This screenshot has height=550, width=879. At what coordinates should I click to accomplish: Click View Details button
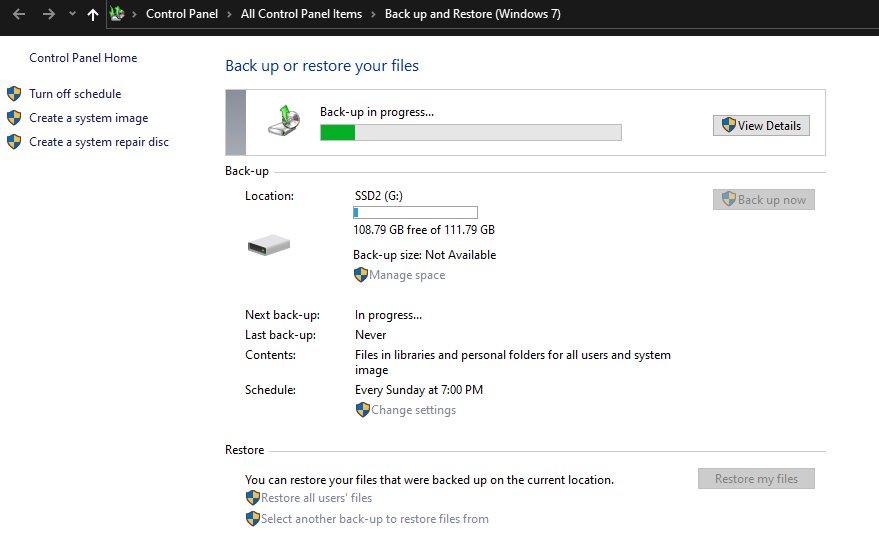pos(761,126)
